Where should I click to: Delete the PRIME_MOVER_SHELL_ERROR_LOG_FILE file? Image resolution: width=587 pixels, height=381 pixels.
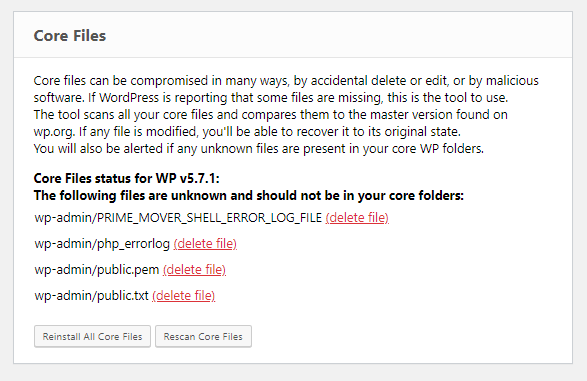pos(357,217)
